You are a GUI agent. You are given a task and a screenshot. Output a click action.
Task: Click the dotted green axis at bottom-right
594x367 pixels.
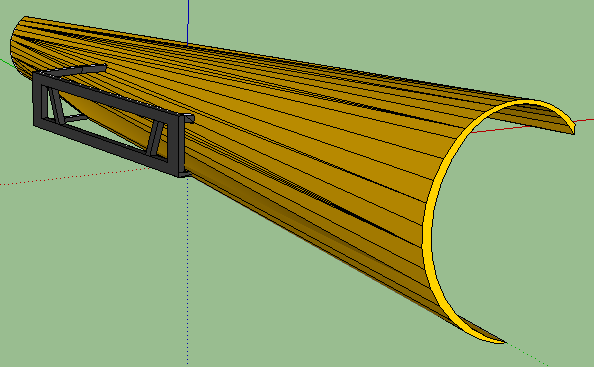point(527,355)
